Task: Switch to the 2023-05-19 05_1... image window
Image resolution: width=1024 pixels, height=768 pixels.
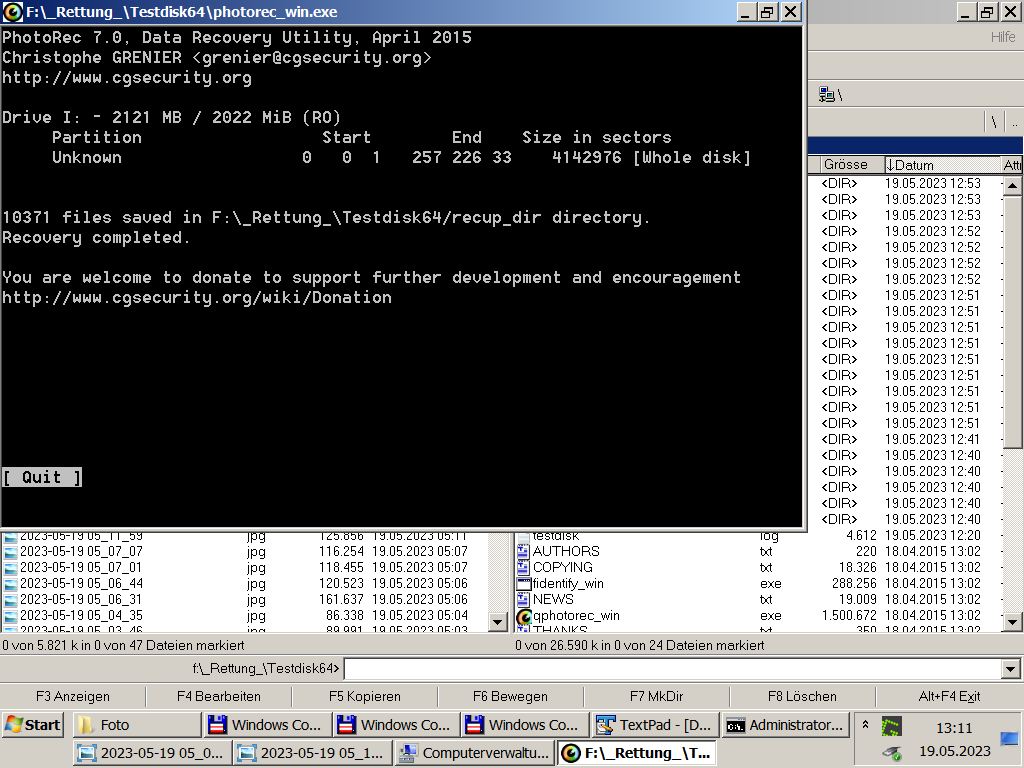Action: [x=313, y=752]
